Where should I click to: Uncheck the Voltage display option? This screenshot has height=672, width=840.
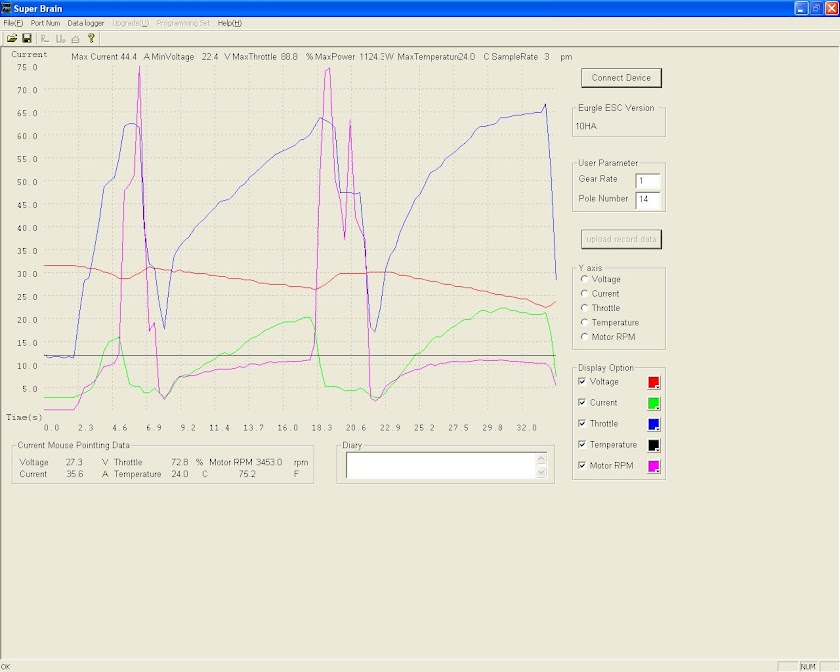click(582, 382)
